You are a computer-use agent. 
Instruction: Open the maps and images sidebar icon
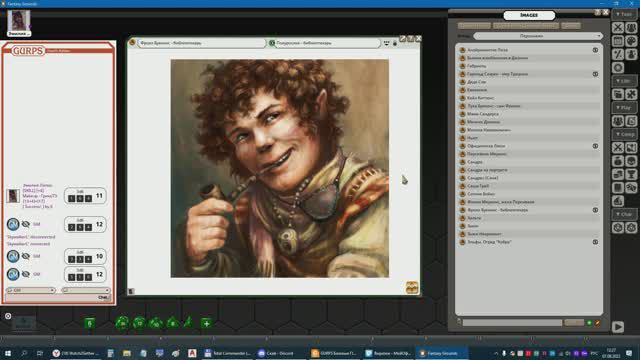pyautogui.click(x=631, y=148)
